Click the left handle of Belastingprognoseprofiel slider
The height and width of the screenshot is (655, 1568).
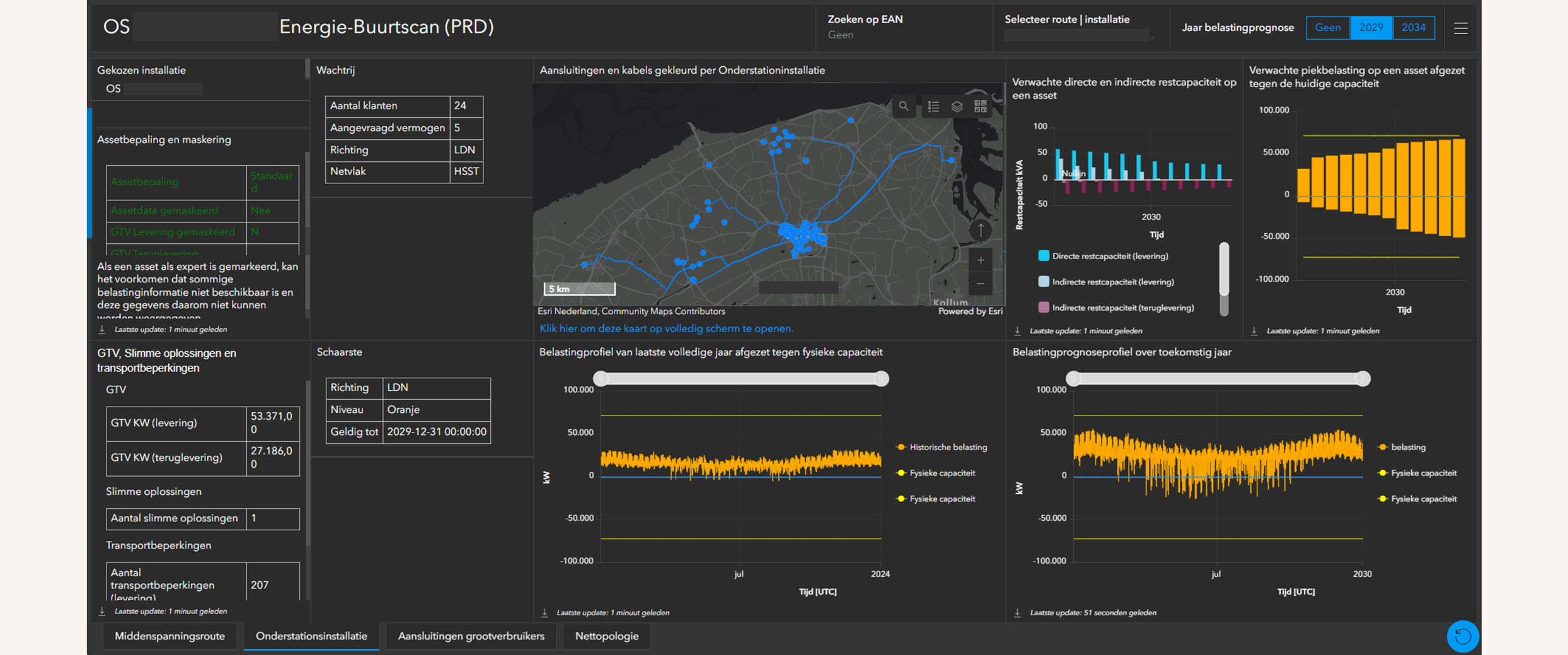pos(1074,378)
